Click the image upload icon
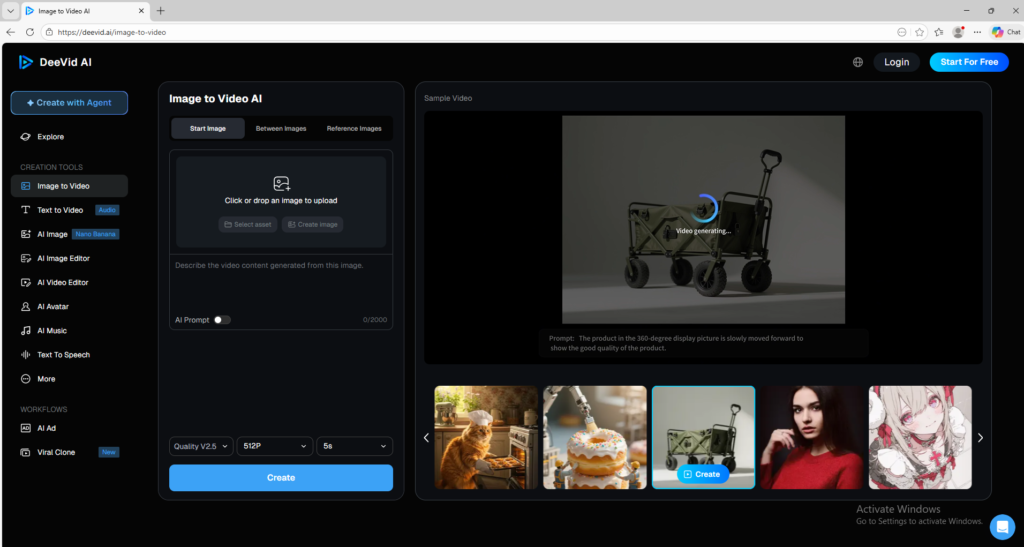Image resolution: width=1024 pixels, height=547 pixels. (x=281, y=184)
